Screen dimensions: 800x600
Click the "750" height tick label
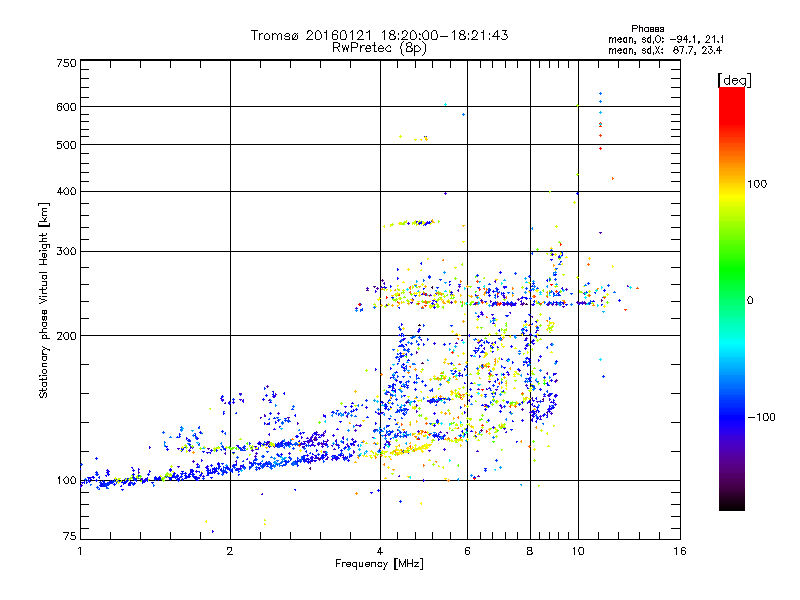coord(66,63)
